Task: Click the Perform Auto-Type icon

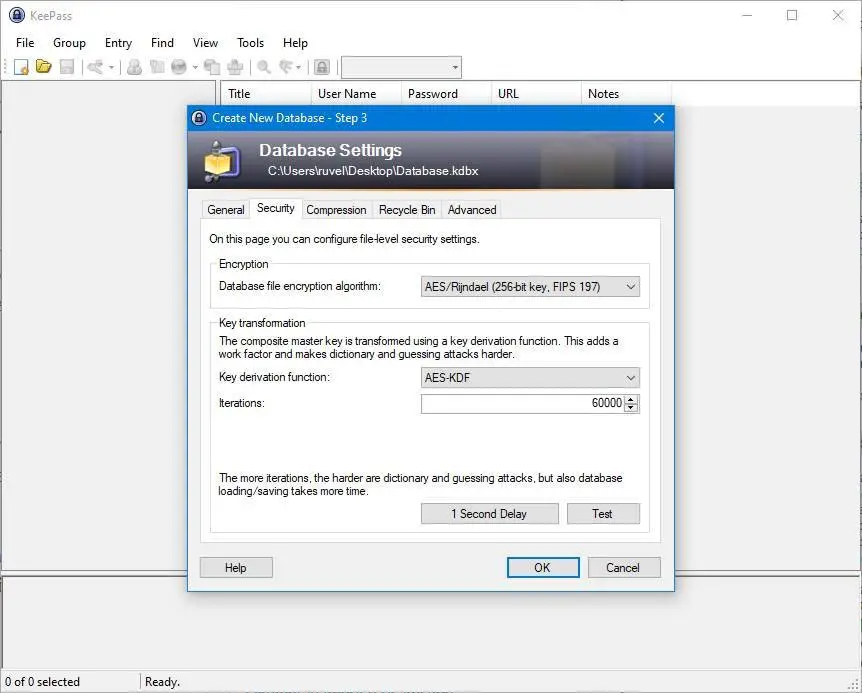Action: tap(235, 67)
